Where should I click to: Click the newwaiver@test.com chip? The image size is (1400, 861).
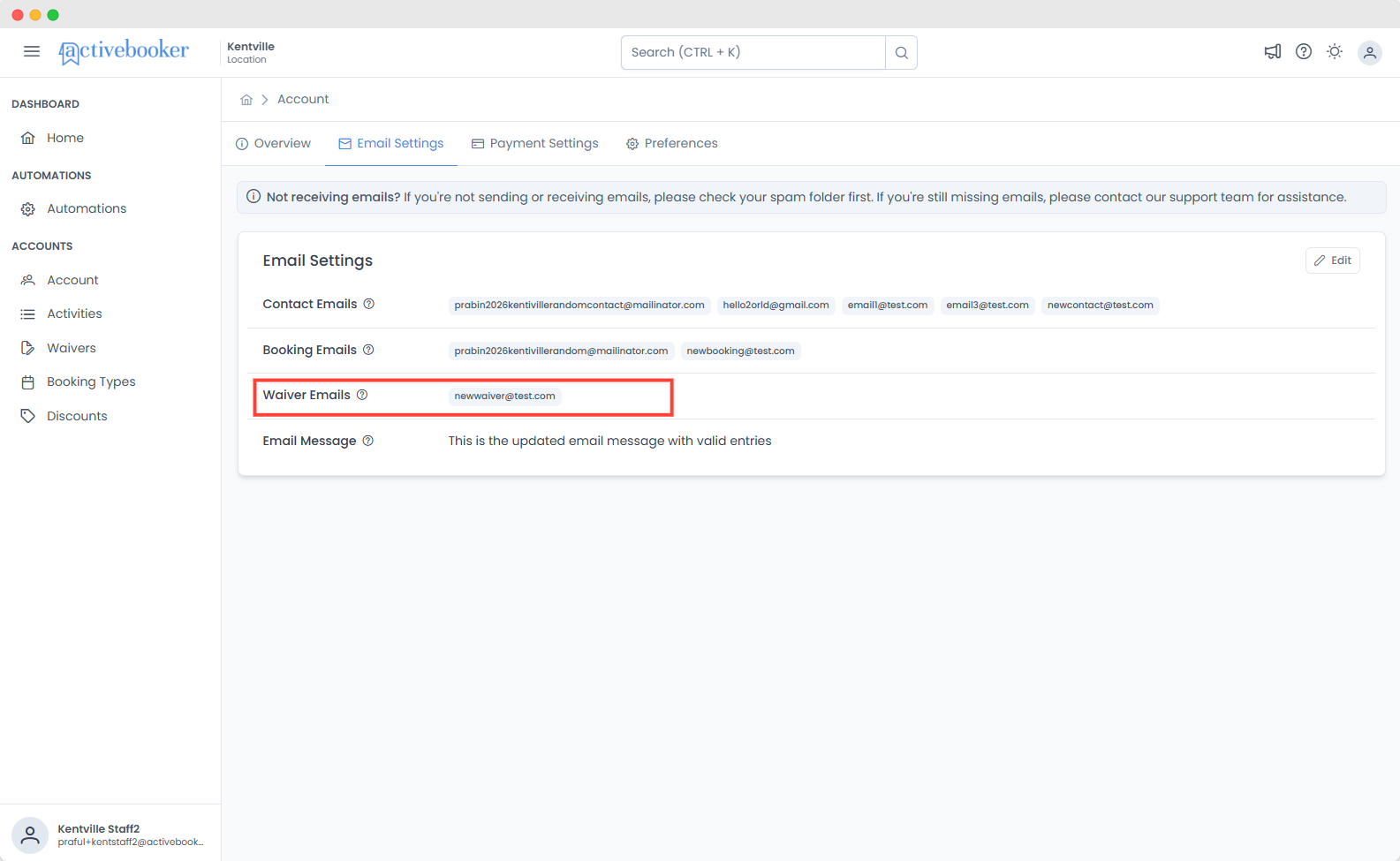pos(504,396)
